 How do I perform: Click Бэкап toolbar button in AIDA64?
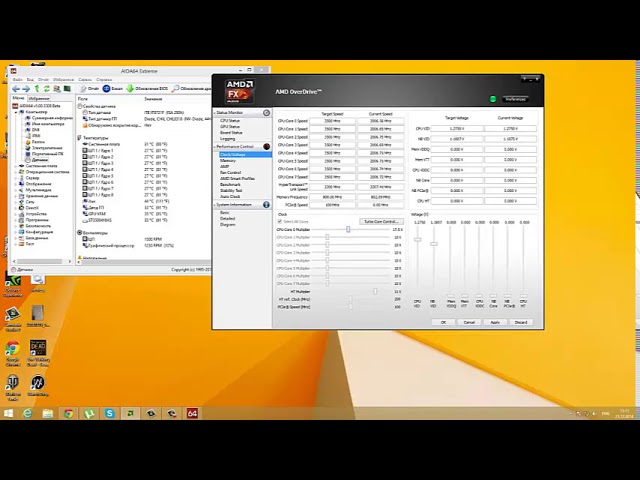(113, 89)
